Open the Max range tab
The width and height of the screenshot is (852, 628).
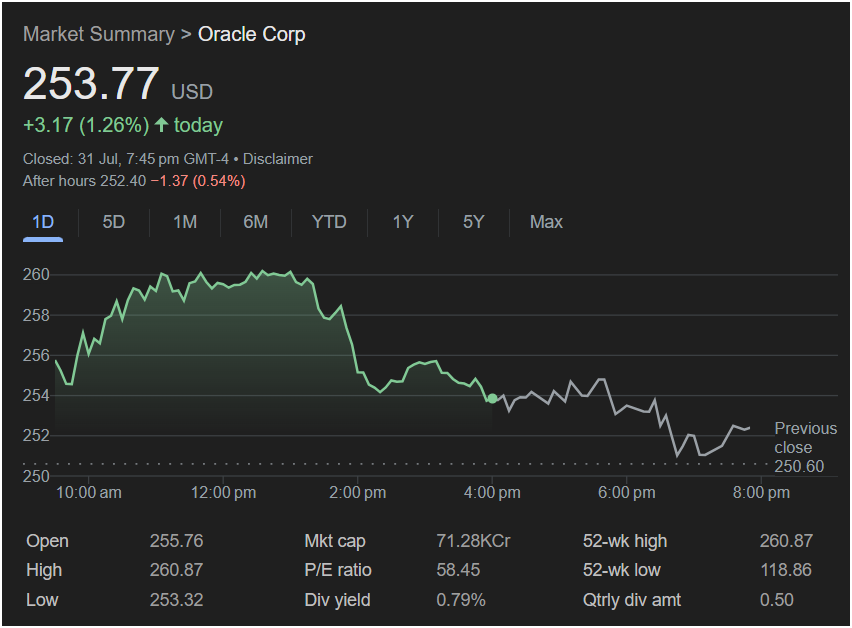(546, 222)
